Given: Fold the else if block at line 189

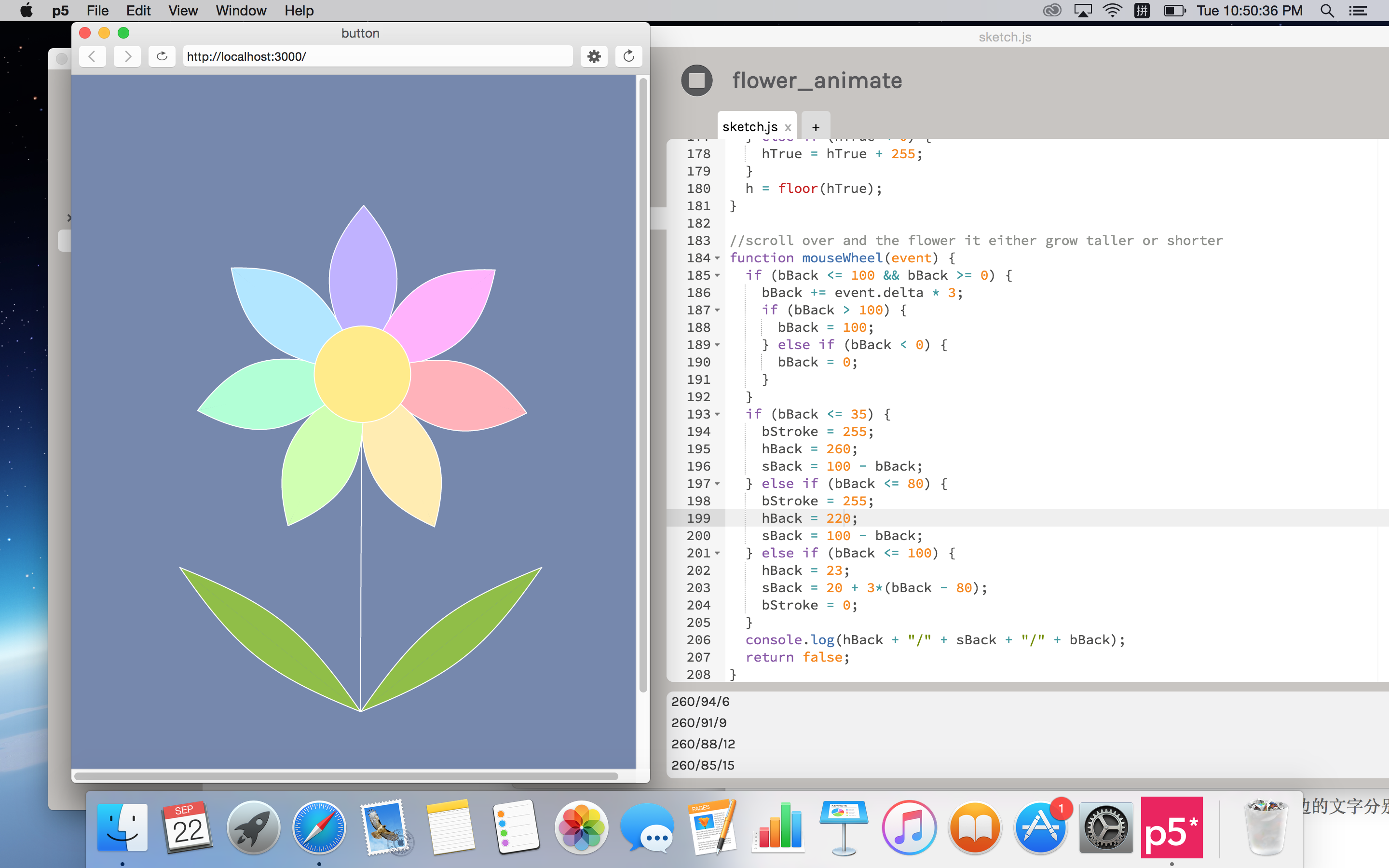Looking at the screenshot, I should tap(717, 345).
